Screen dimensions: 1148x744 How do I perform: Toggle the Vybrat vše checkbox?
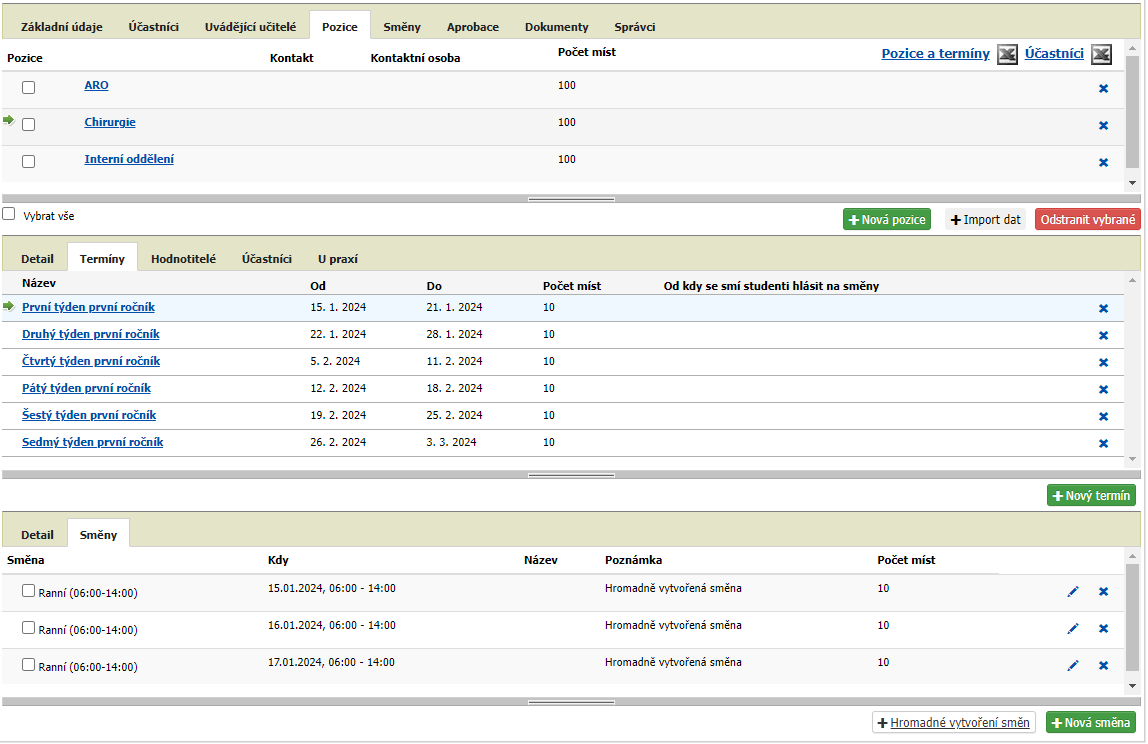(x=9, y=214)
